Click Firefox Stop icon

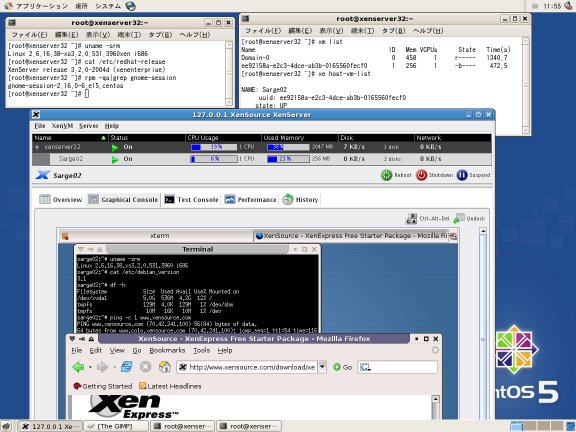pos(145,366)
